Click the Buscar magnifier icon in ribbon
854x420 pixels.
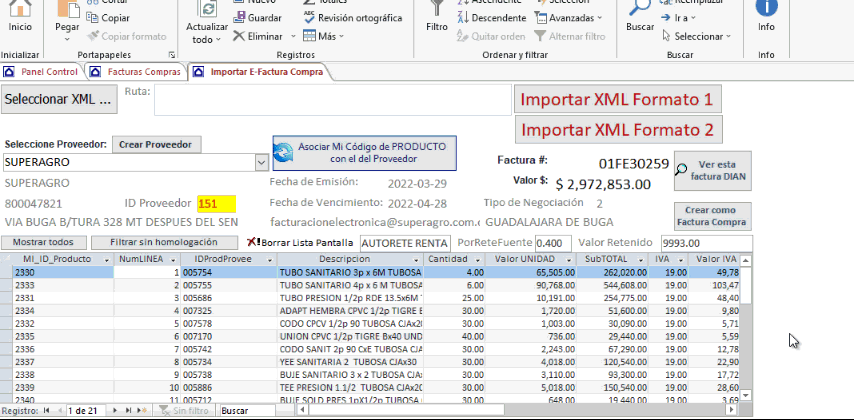(x=640, y=10)
